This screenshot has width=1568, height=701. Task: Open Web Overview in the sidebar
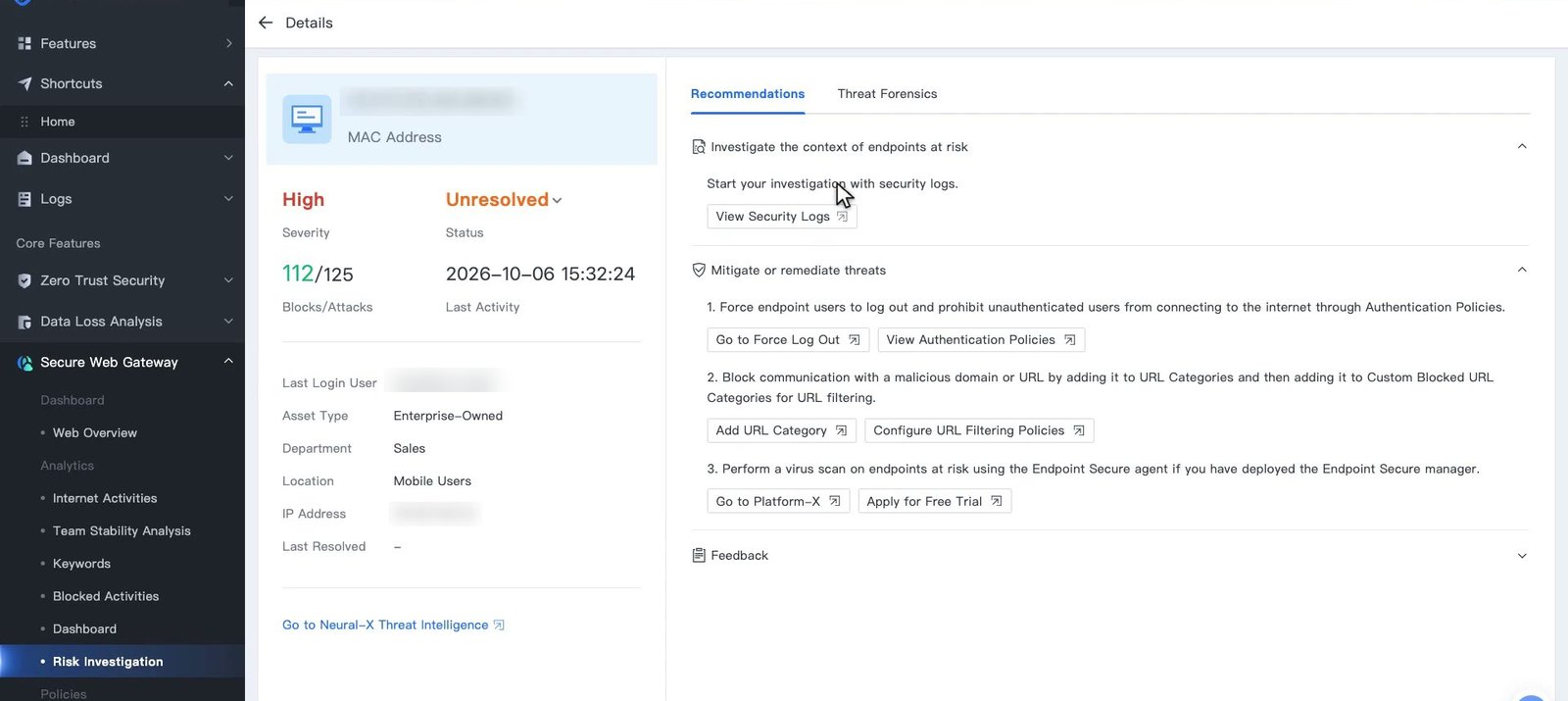[95, 433]
